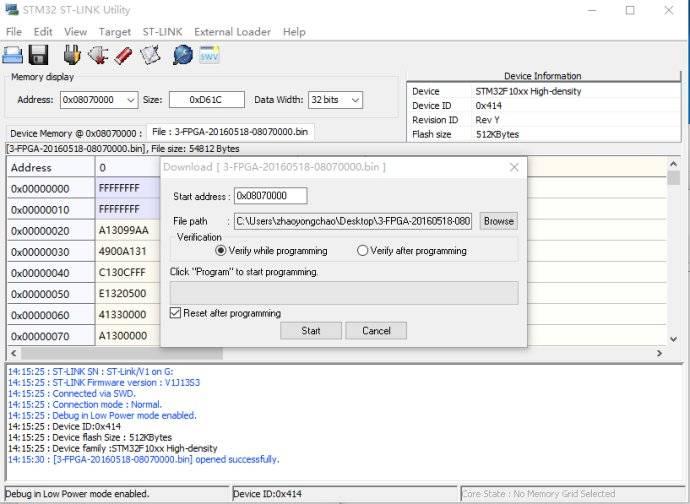690x504 pixels.
Task: Click Browse to choose a file
Action: point(499,221)
